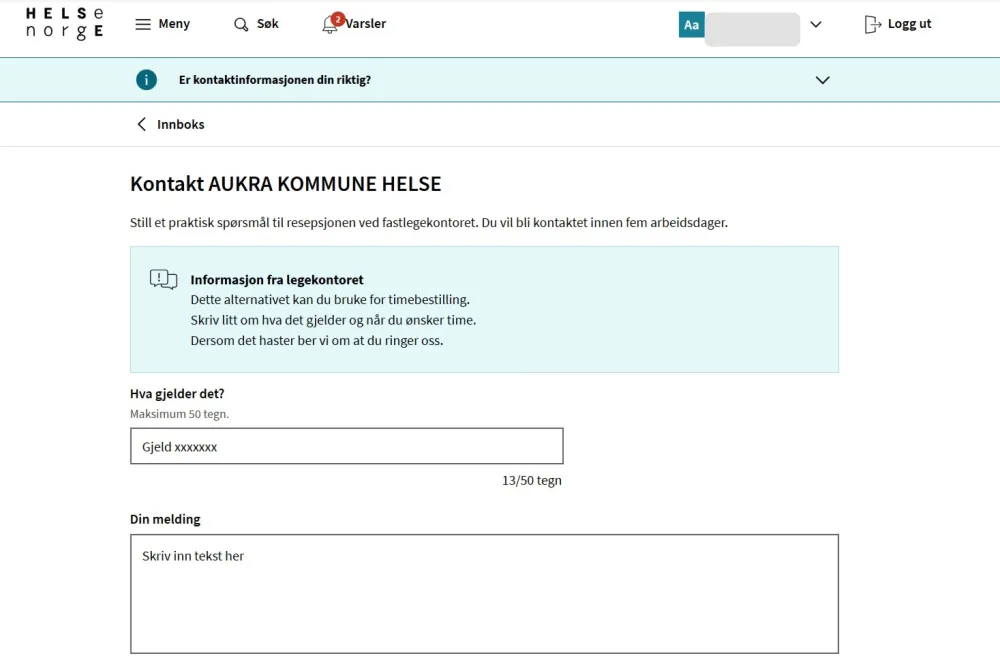Return to Innboks via the text link
1000x658 pixels.
coord(181,124)
